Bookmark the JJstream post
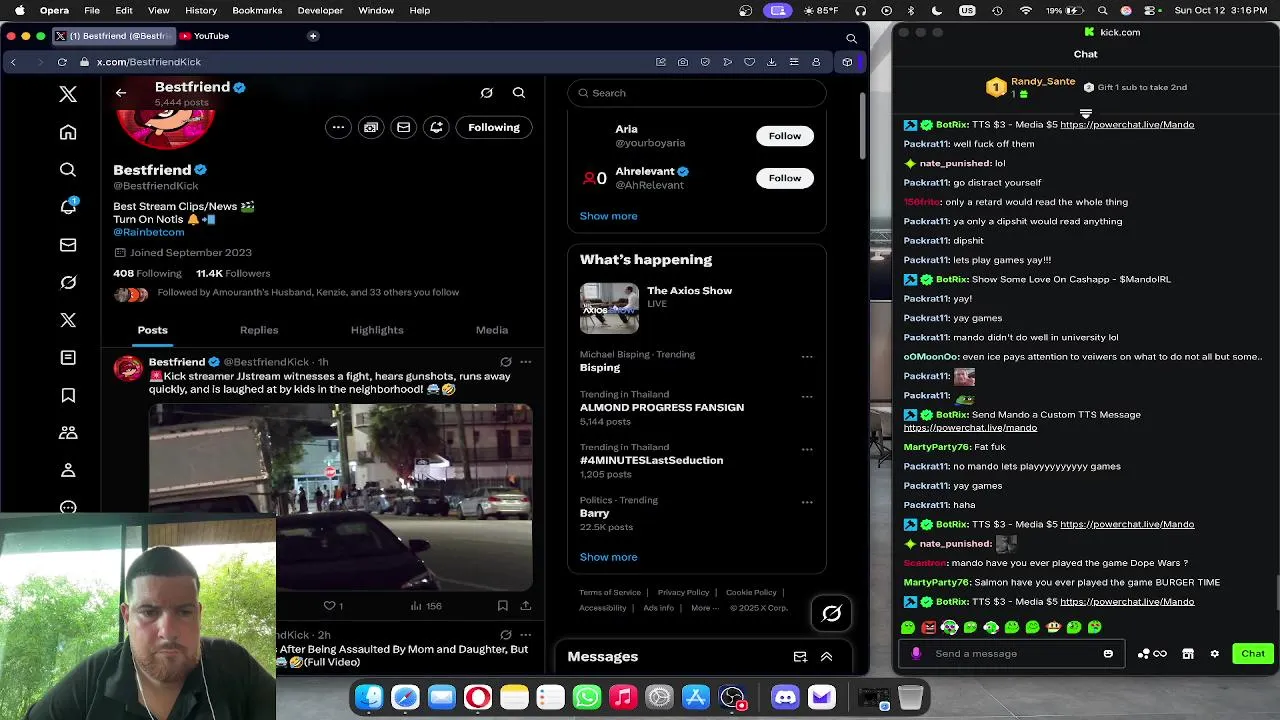The height and width of the screenshot is (720, 1280). tap(502, 605)
